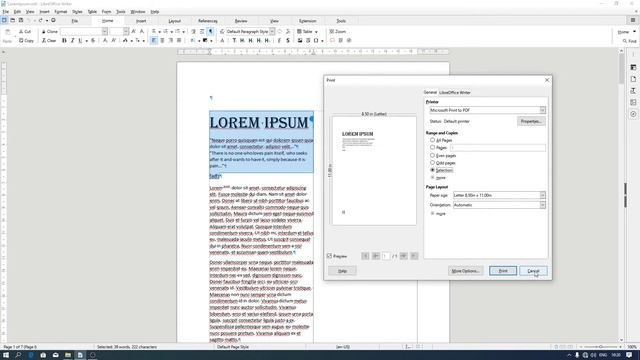This screenshot has width=640, height=360.
Task: Click the More Options... button
Action: pyautogui.click(x=465, y=271)
